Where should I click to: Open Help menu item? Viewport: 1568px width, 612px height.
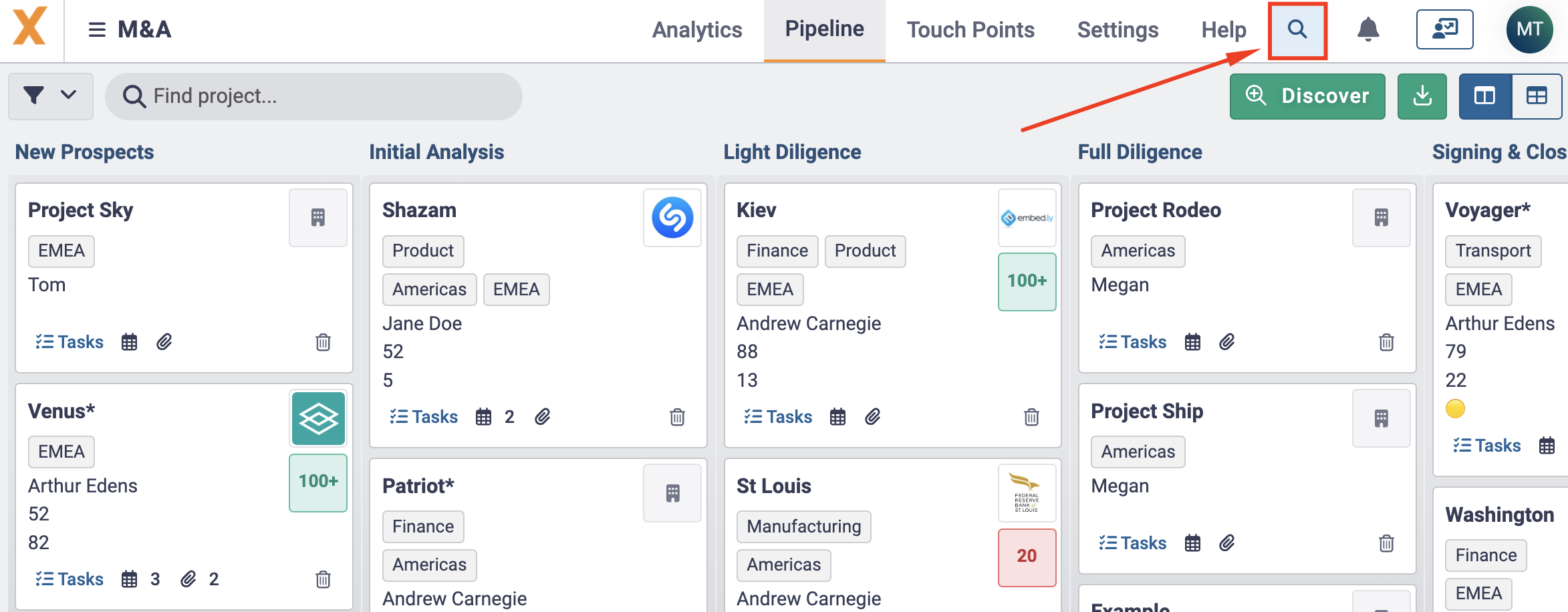point(1223,30)
